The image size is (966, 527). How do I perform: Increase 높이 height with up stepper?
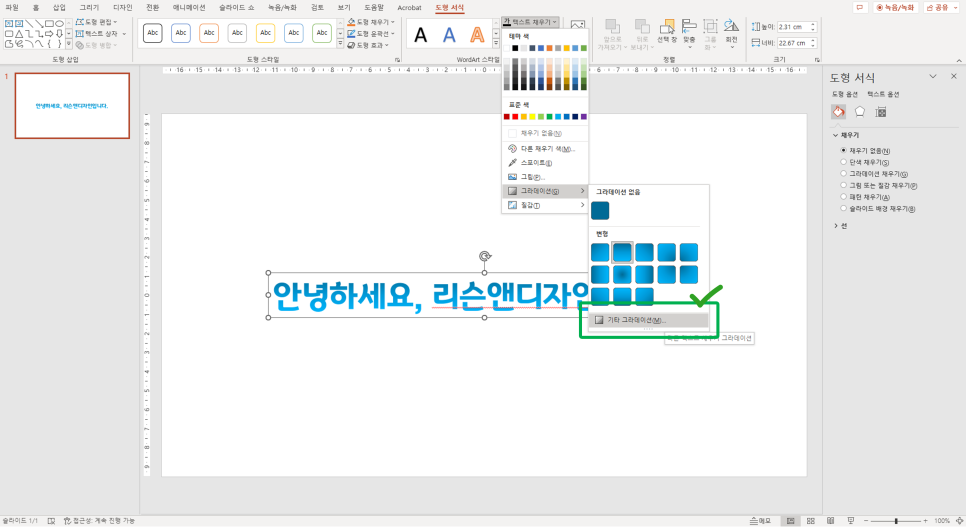[813, 25]
